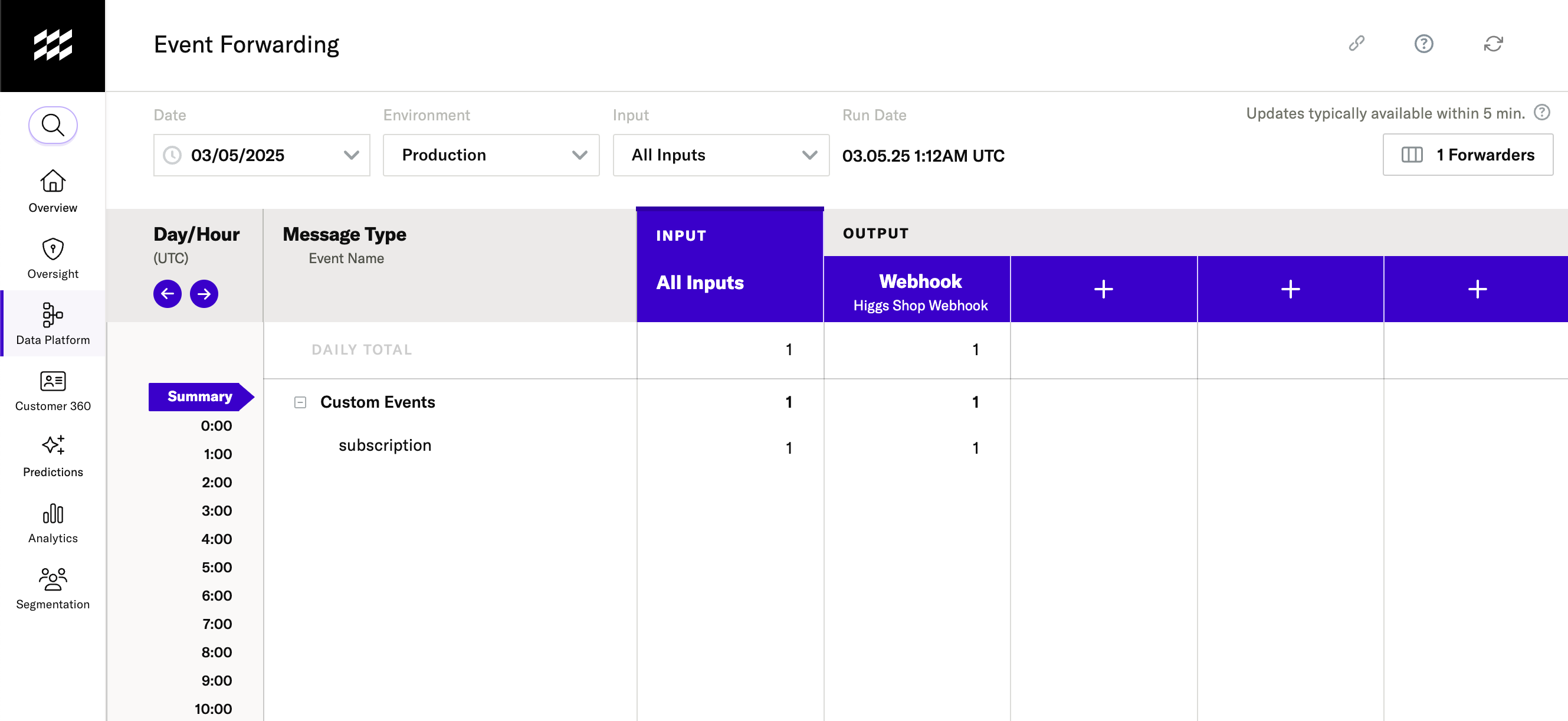Open Segmentation people icon
The width and height of the screenshot is (1568, 721).
[53, 579]
